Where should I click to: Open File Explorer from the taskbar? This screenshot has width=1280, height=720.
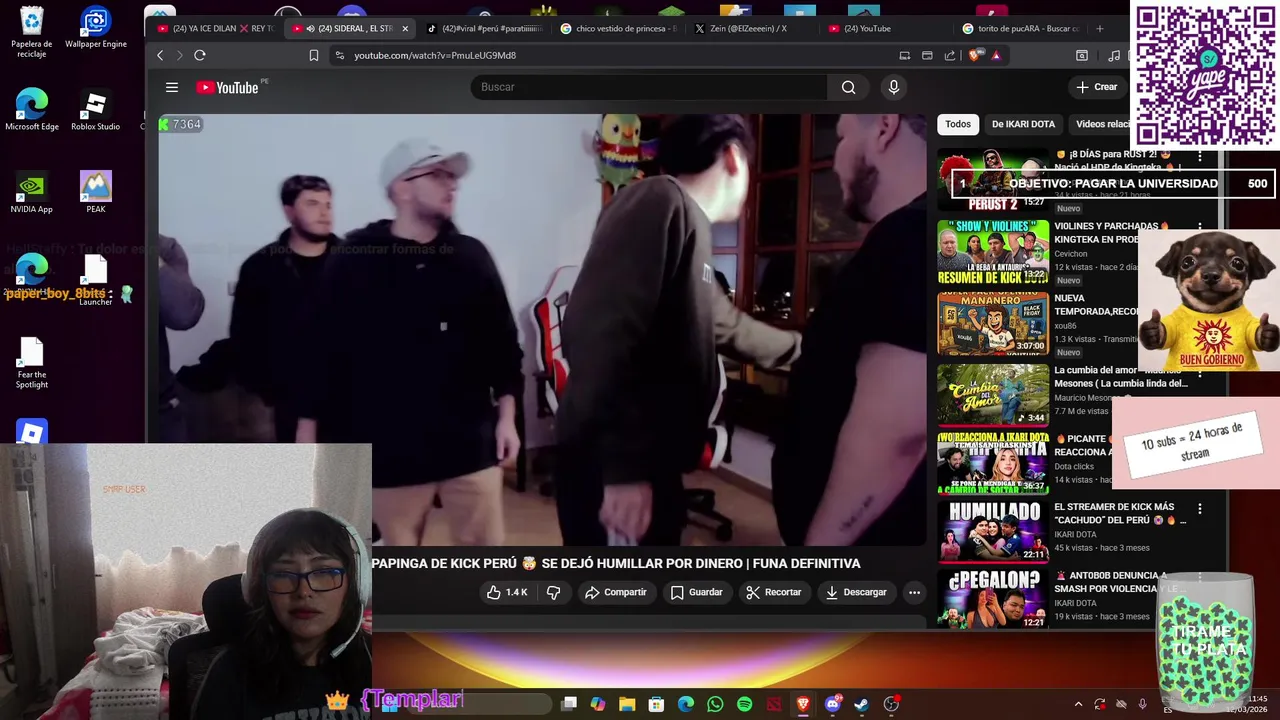point(627,704)
